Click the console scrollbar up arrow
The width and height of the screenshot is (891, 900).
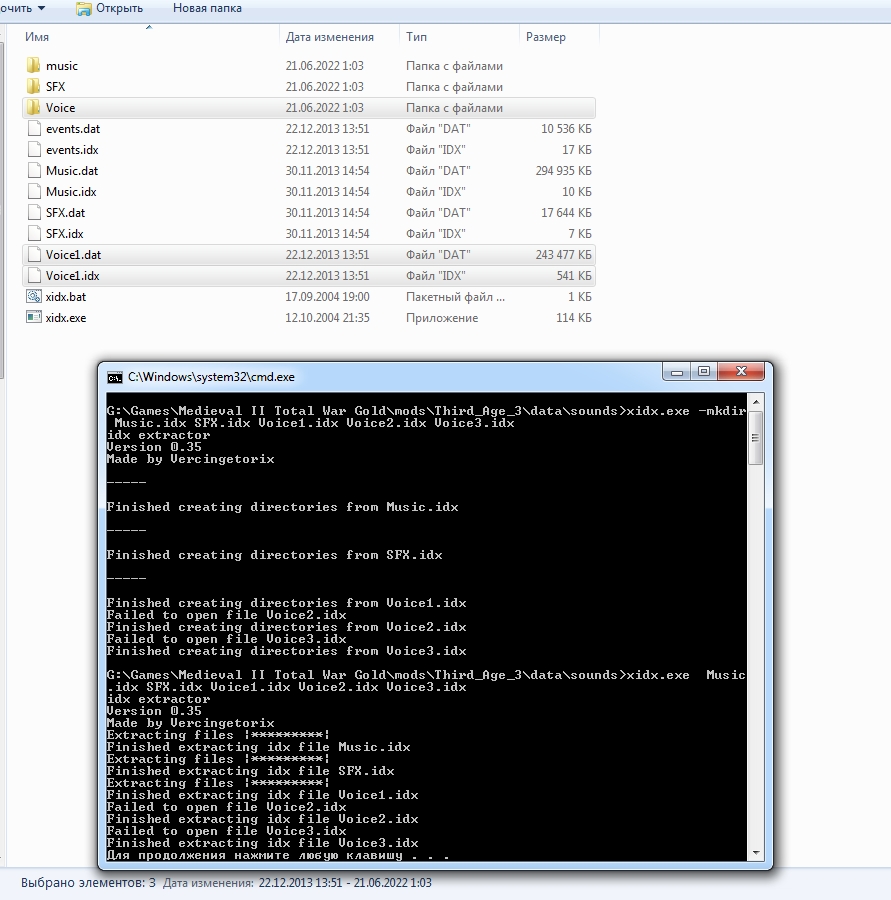pos(756,402)
